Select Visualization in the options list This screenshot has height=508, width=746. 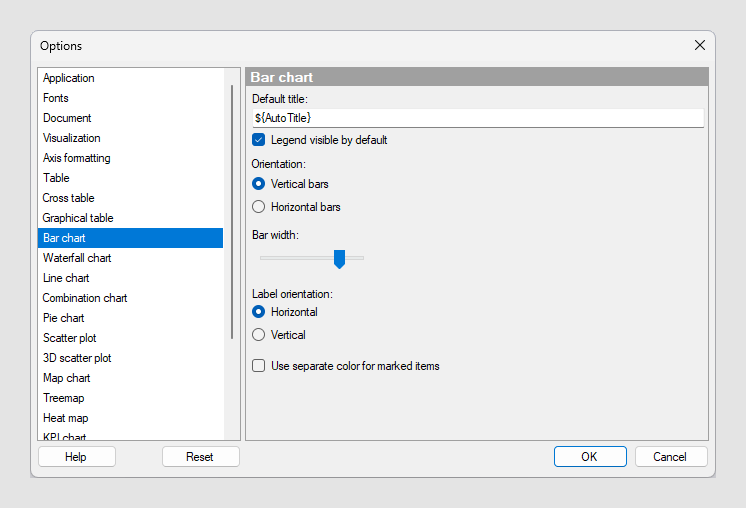pyautogui.click(x=130, y=138)
